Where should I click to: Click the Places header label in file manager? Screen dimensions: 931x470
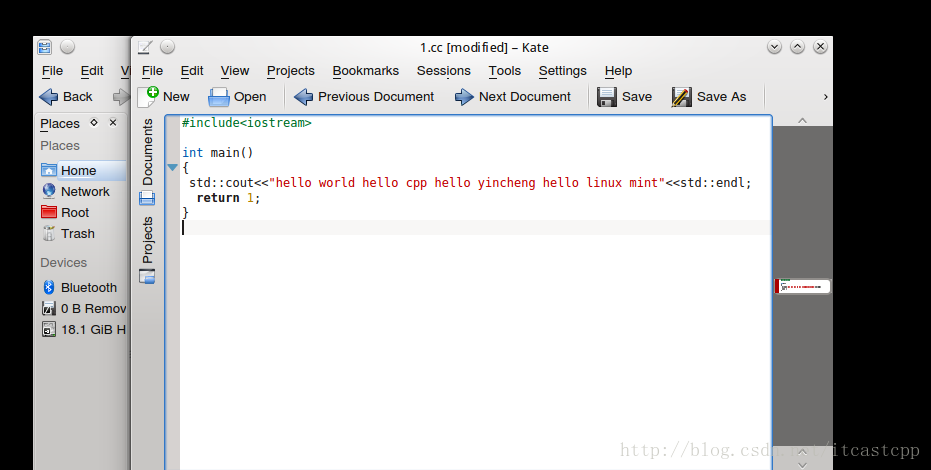60,123
